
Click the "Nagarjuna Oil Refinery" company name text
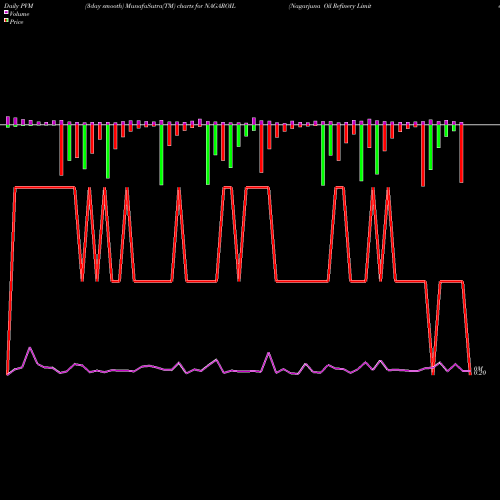(x=322, y=6)
